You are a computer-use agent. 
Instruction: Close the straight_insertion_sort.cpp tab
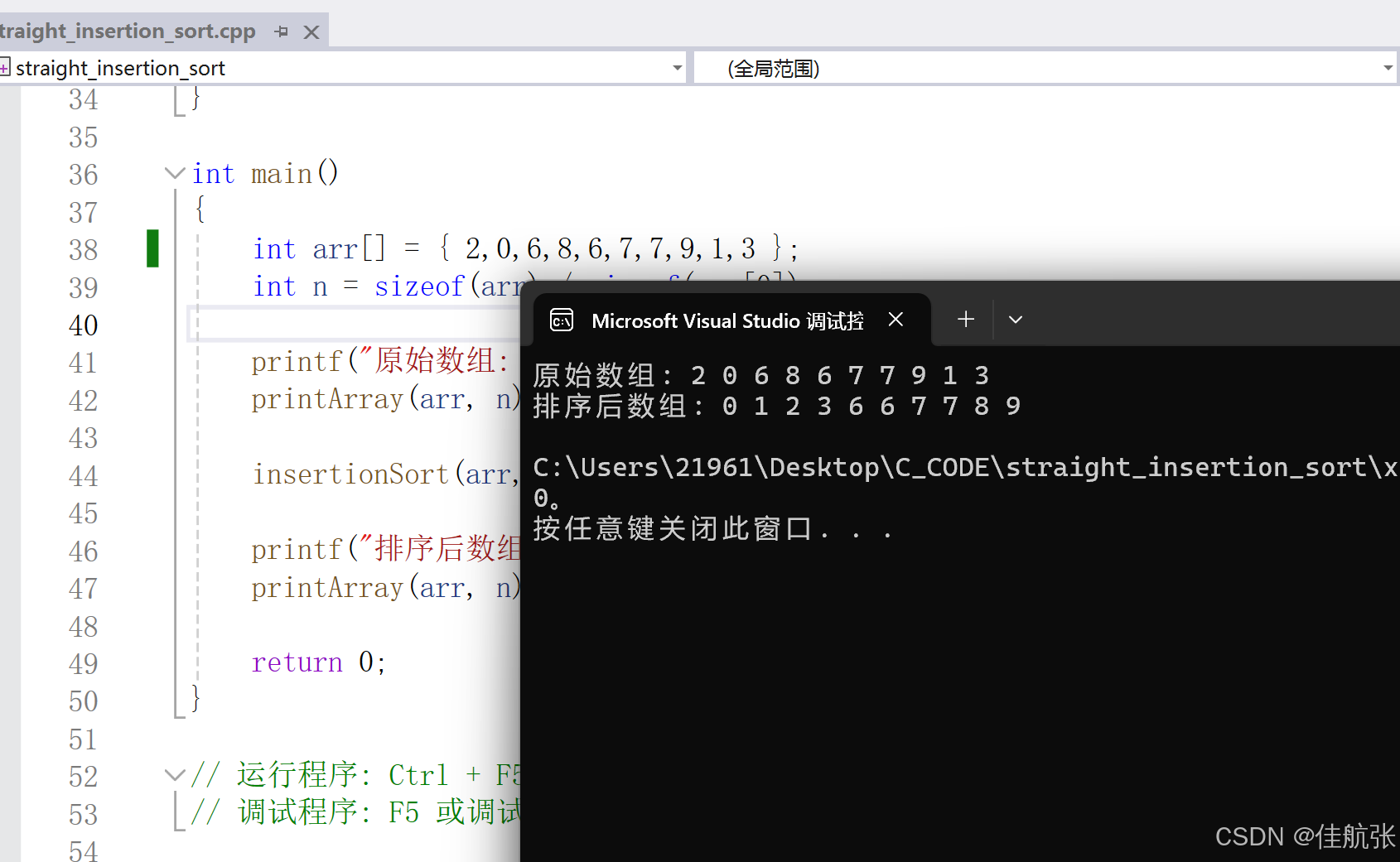[x=311, y=32]
